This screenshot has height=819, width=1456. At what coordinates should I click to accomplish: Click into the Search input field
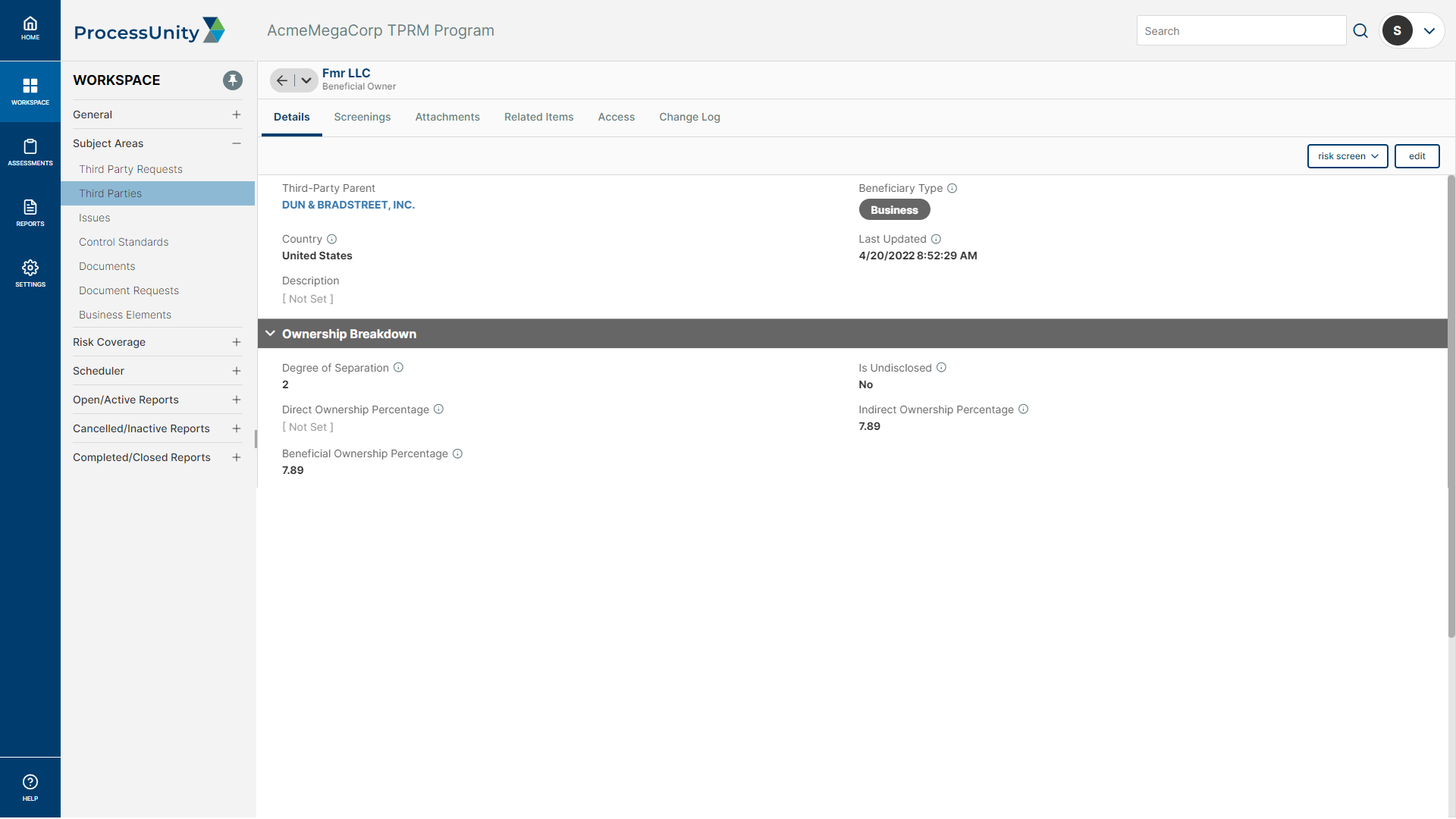(1241, 31)
